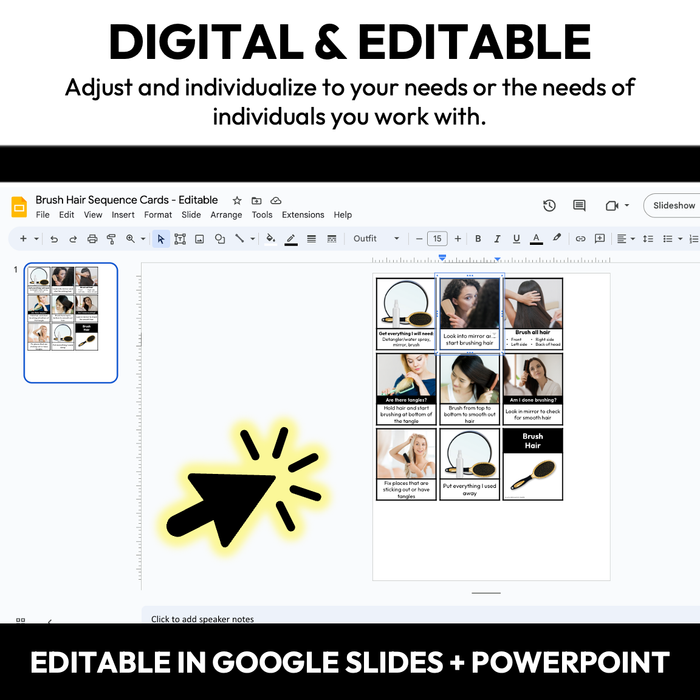Star the Brush Hair Sequence Cards document

point(237,201)
